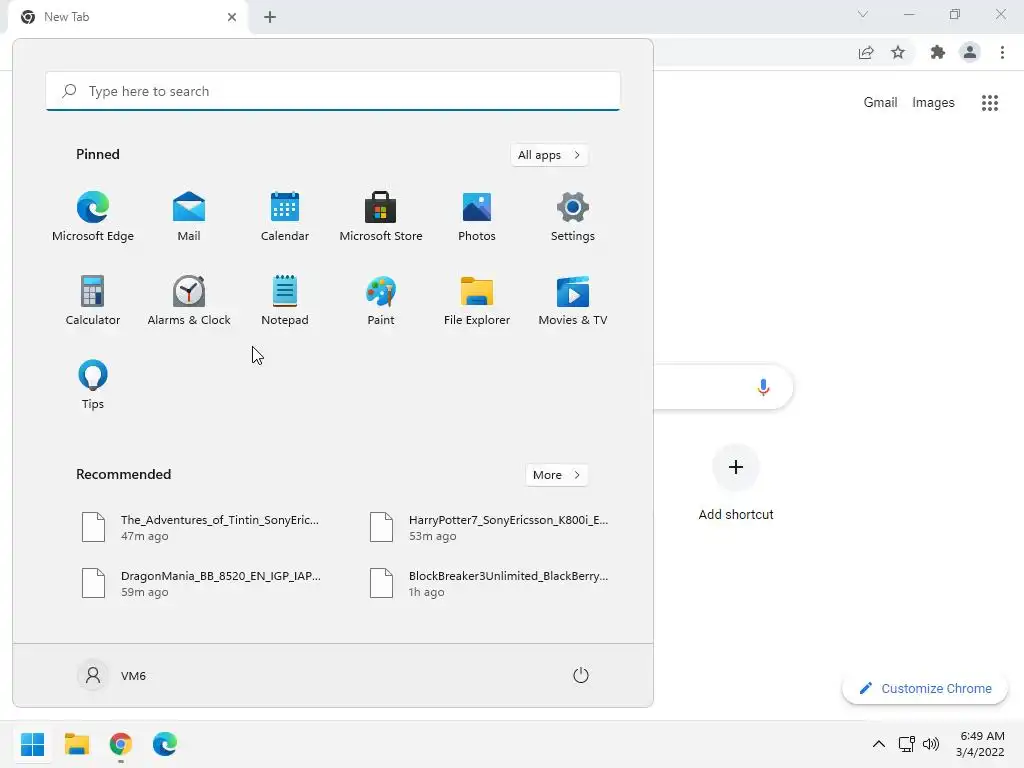Launch the Mail app
1024x768 pixels.
coord(189,217)
